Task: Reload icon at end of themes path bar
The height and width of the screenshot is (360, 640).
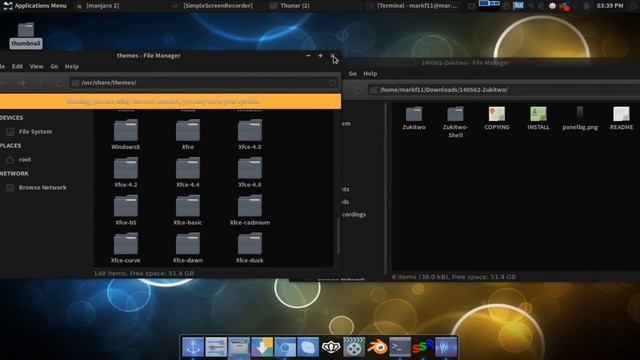Action: [333, 83]
